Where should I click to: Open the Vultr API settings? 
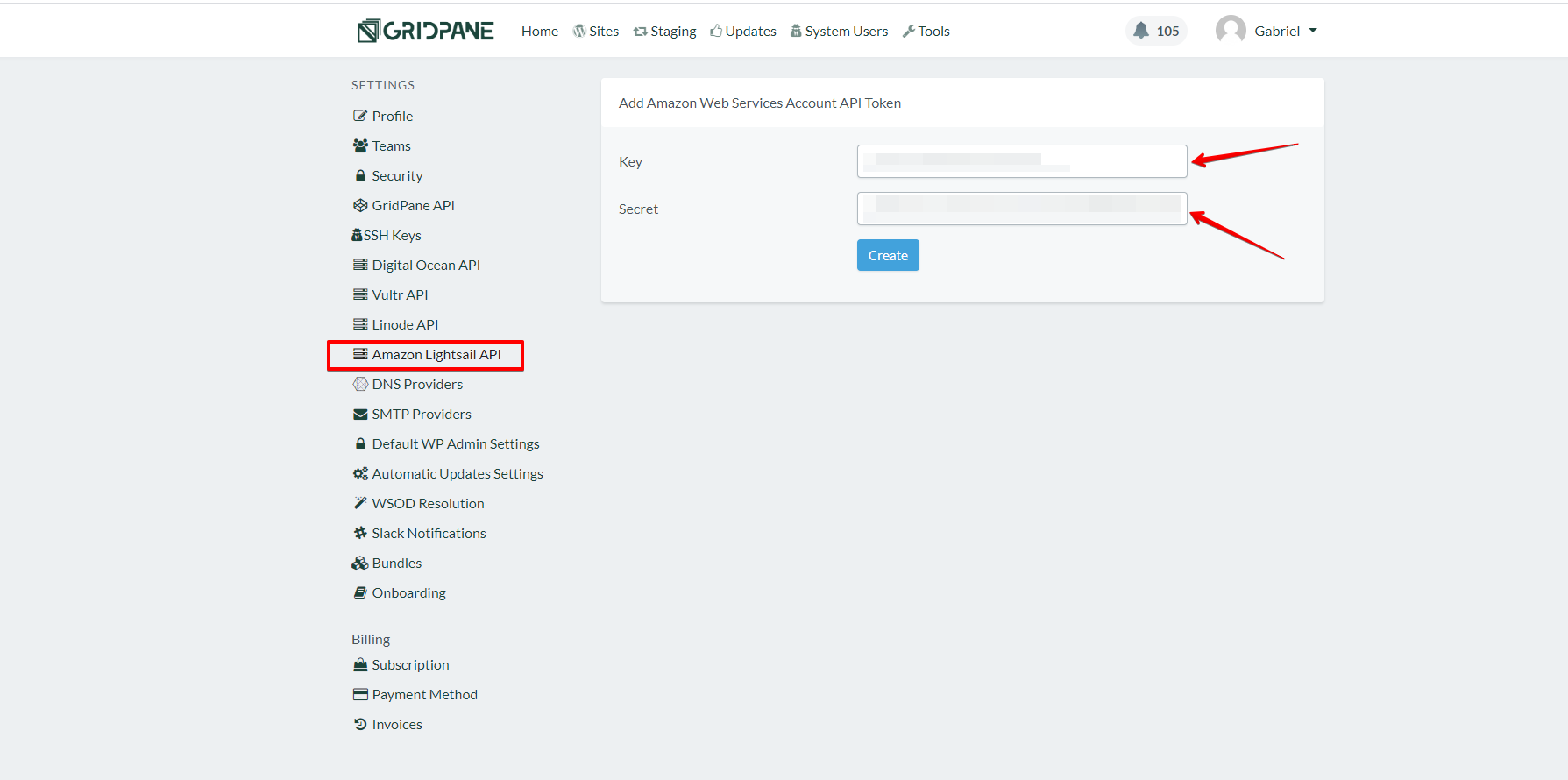(401, 294)
